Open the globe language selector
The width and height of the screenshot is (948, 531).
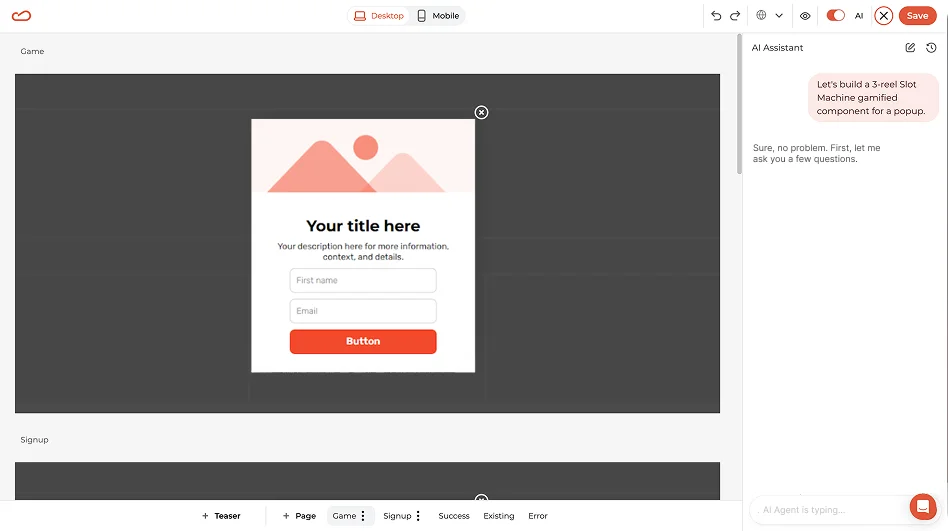768,16
